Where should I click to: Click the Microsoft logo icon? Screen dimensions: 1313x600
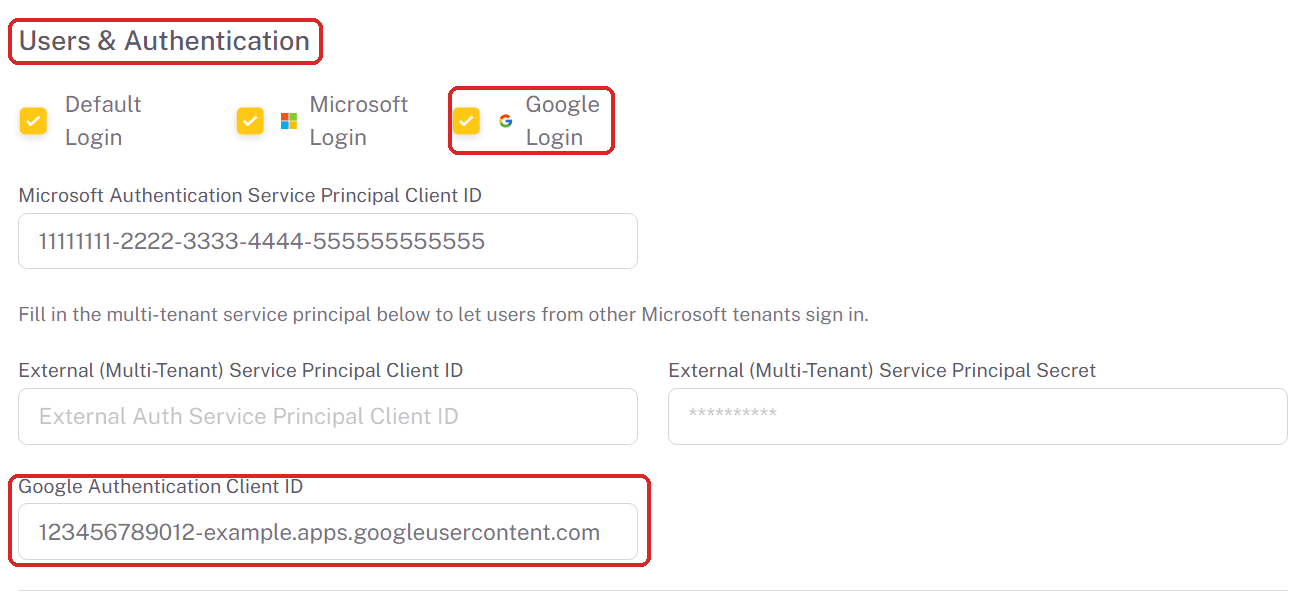coord(289,121)
